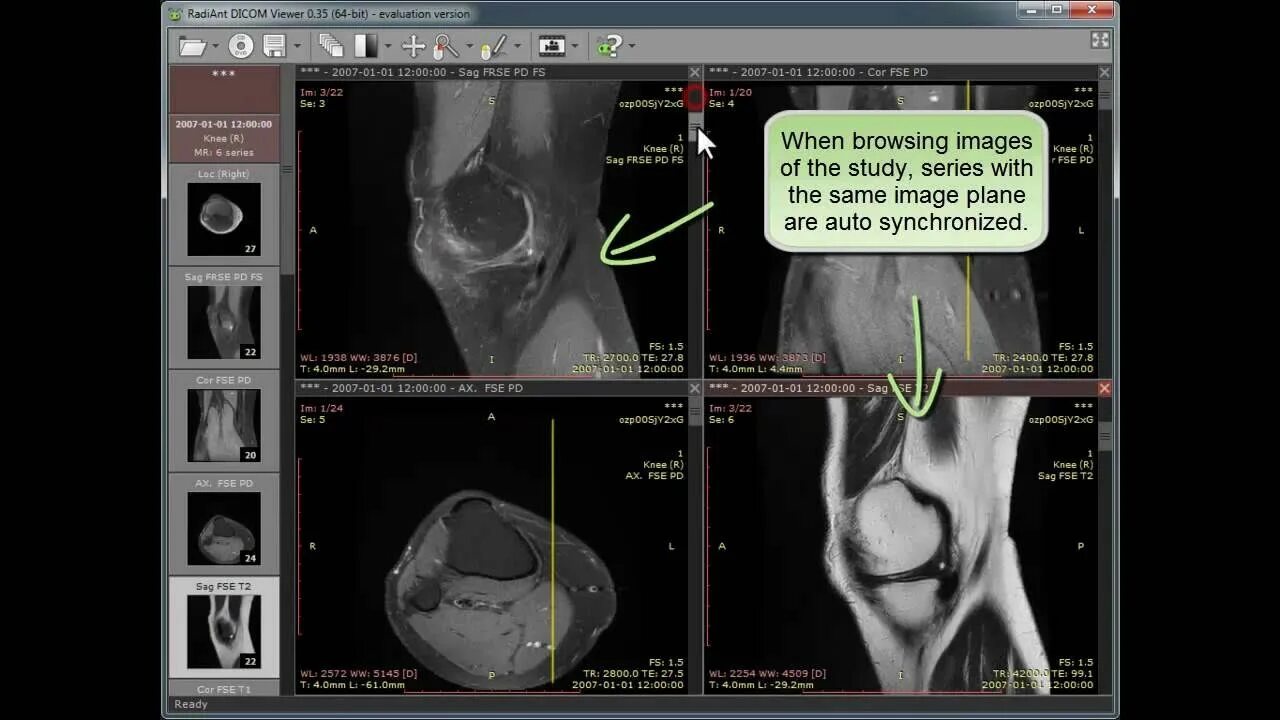The width and height of the screenshot is (1280, 720).
Task: Select the Cor FSE PD series thumbnail
Action: [224, 421]
